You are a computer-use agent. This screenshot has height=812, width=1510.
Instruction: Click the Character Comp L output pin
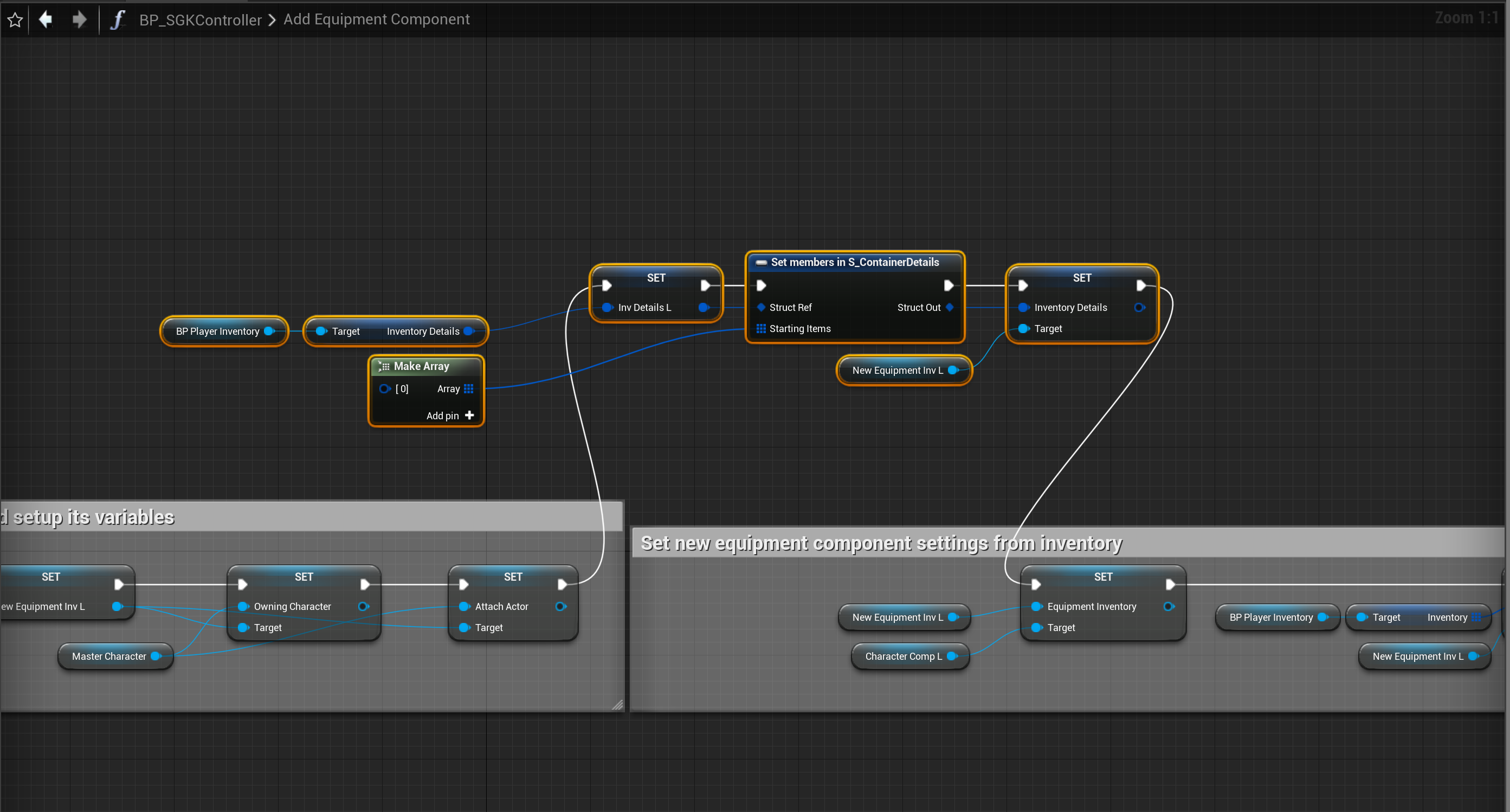point(952,656)
